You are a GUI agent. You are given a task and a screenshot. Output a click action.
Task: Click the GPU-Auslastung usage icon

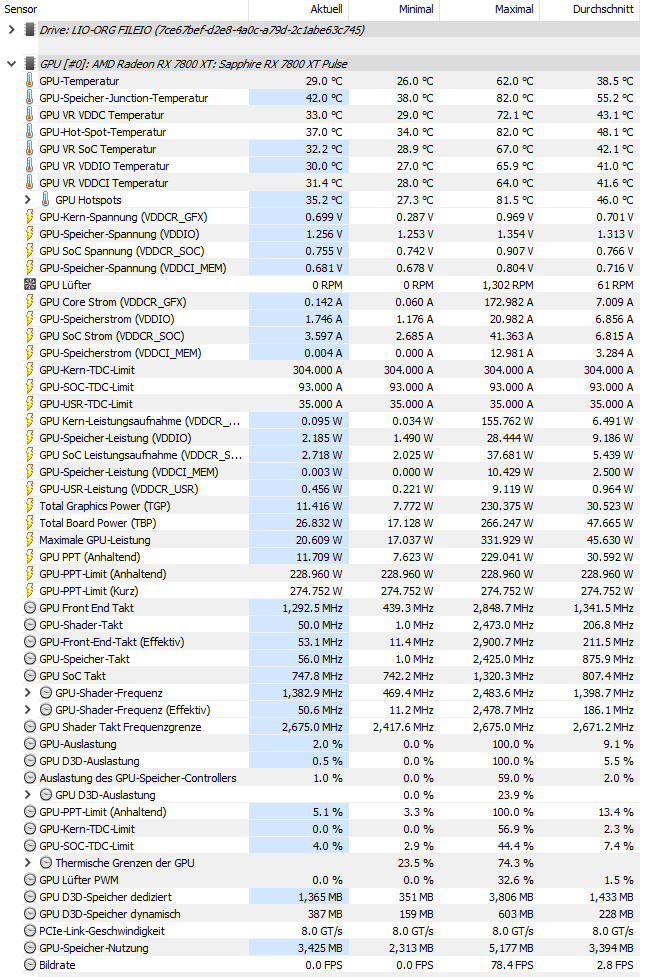tap(29, 743)
